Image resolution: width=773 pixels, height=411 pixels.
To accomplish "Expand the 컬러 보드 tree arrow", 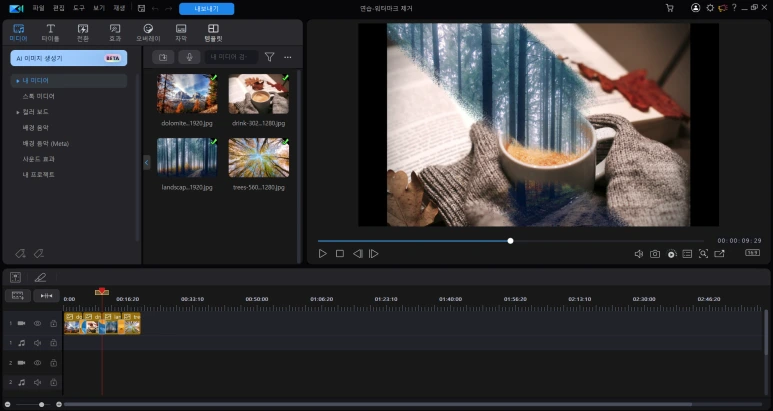I will [x=18, y=112].
